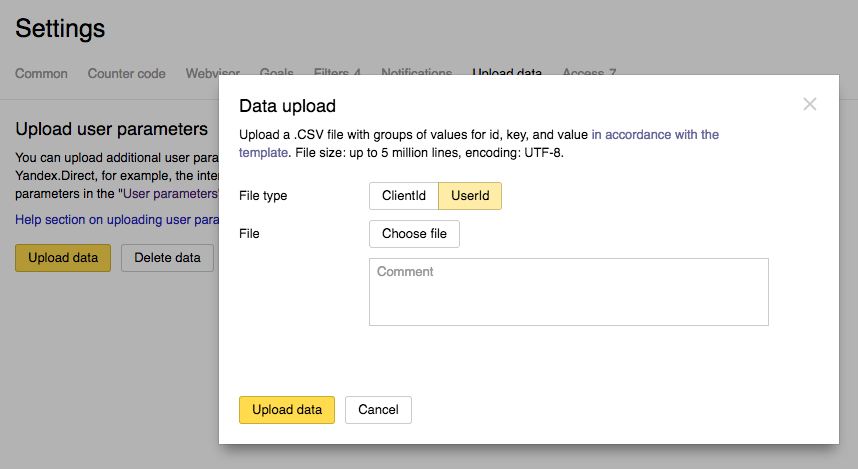858x469 pixels.
Task: Select ClientId file type
Action: tap(404, 196)
